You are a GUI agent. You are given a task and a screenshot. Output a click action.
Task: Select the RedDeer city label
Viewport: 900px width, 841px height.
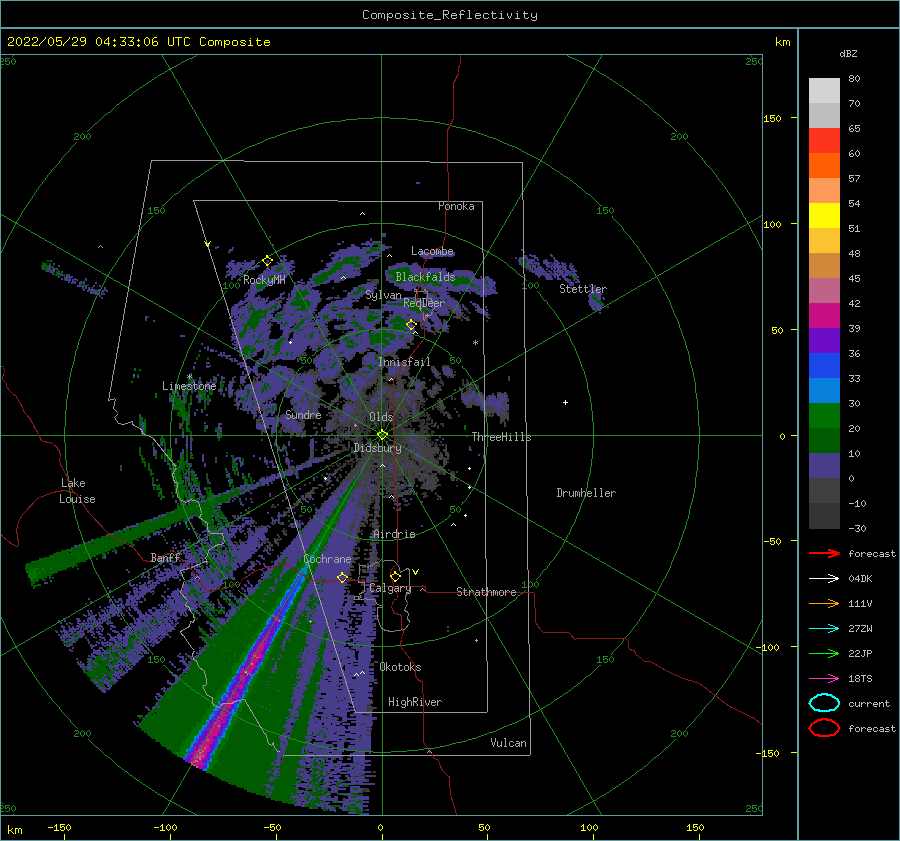pyautogui.click(x=424, y=303)
